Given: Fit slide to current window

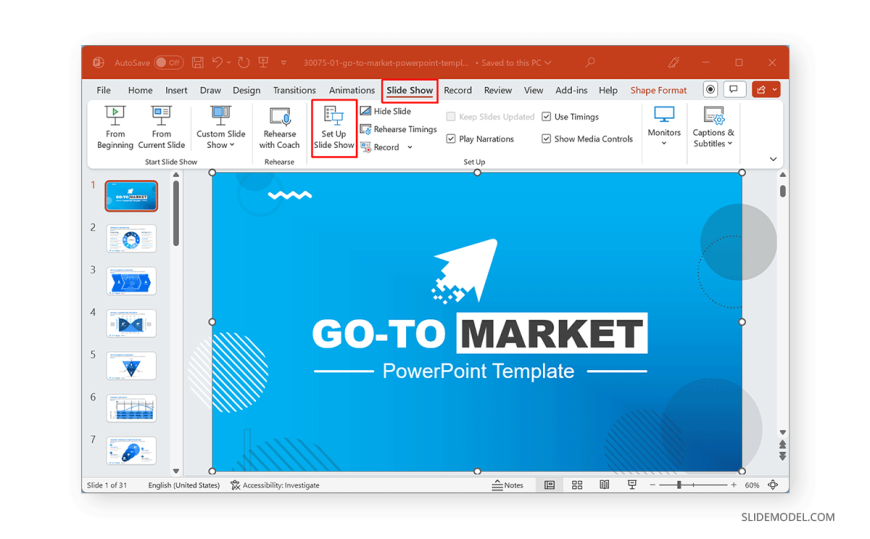Looking at the screenshot, I should point(773,485).
